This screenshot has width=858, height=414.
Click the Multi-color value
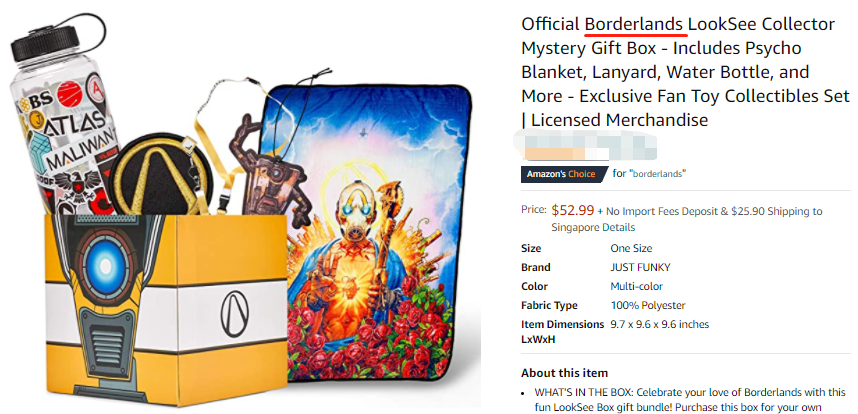coord(636,287)
